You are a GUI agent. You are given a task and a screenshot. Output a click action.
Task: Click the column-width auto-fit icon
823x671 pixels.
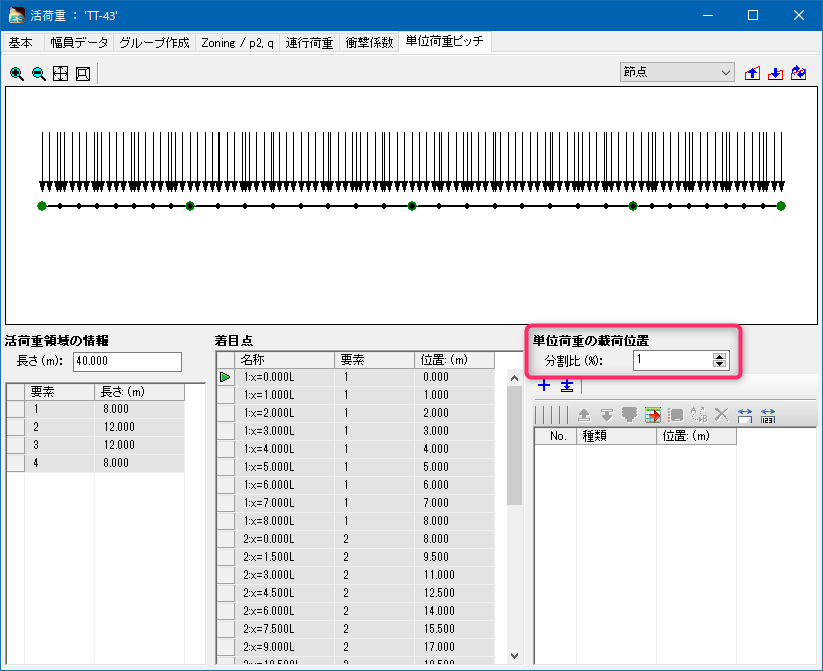[x=745, y=415]
